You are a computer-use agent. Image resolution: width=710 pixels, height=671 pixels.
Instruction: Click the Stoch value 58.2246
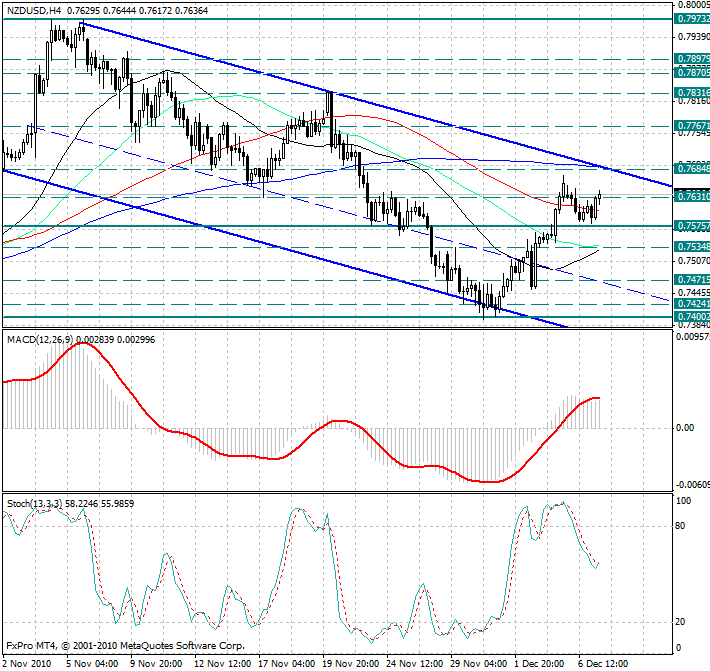[x=82, y=503]
